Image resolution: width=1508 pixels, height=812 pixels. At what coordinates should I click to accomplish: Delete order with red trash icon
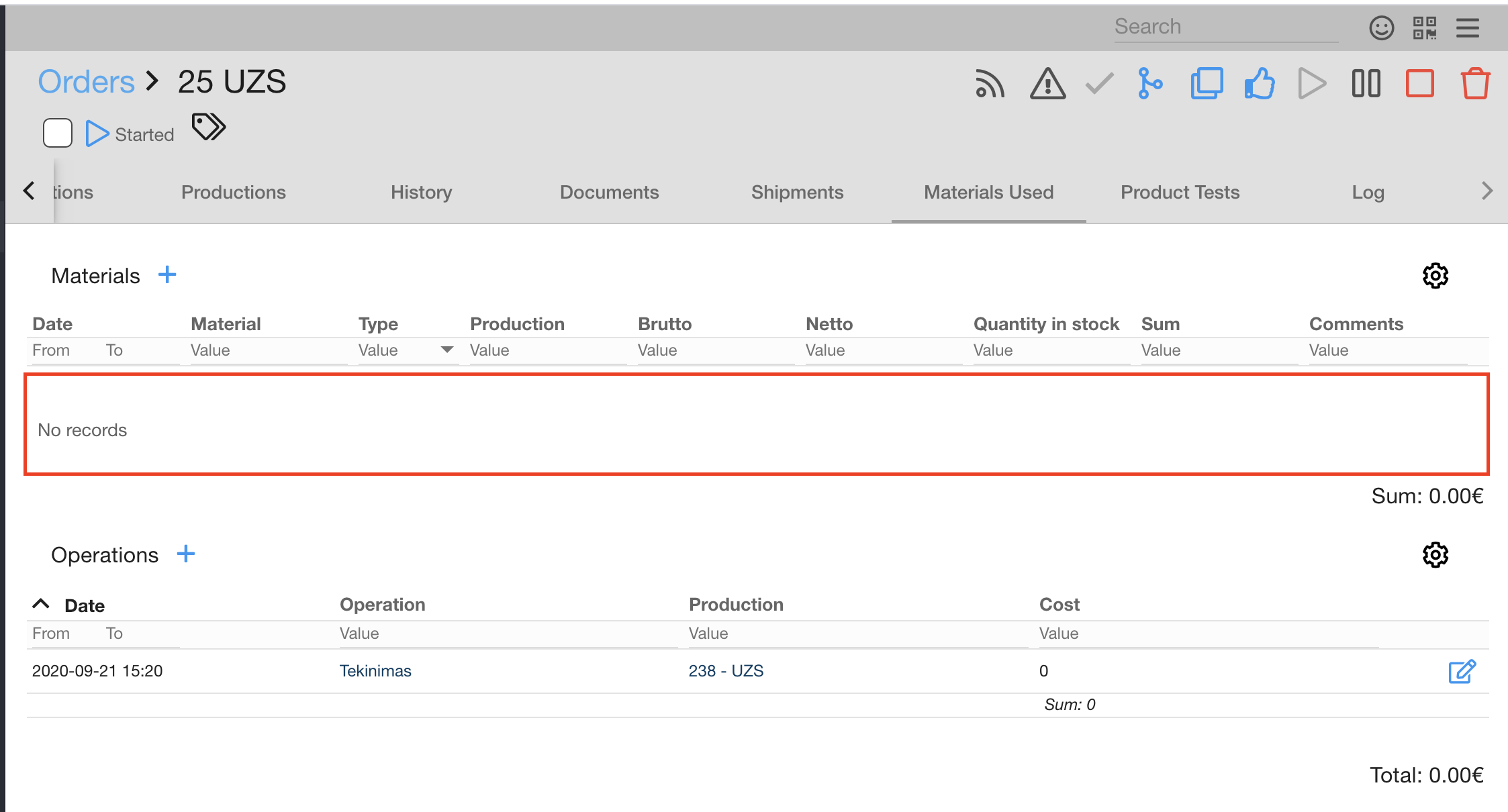click(x=1475, y=84)
